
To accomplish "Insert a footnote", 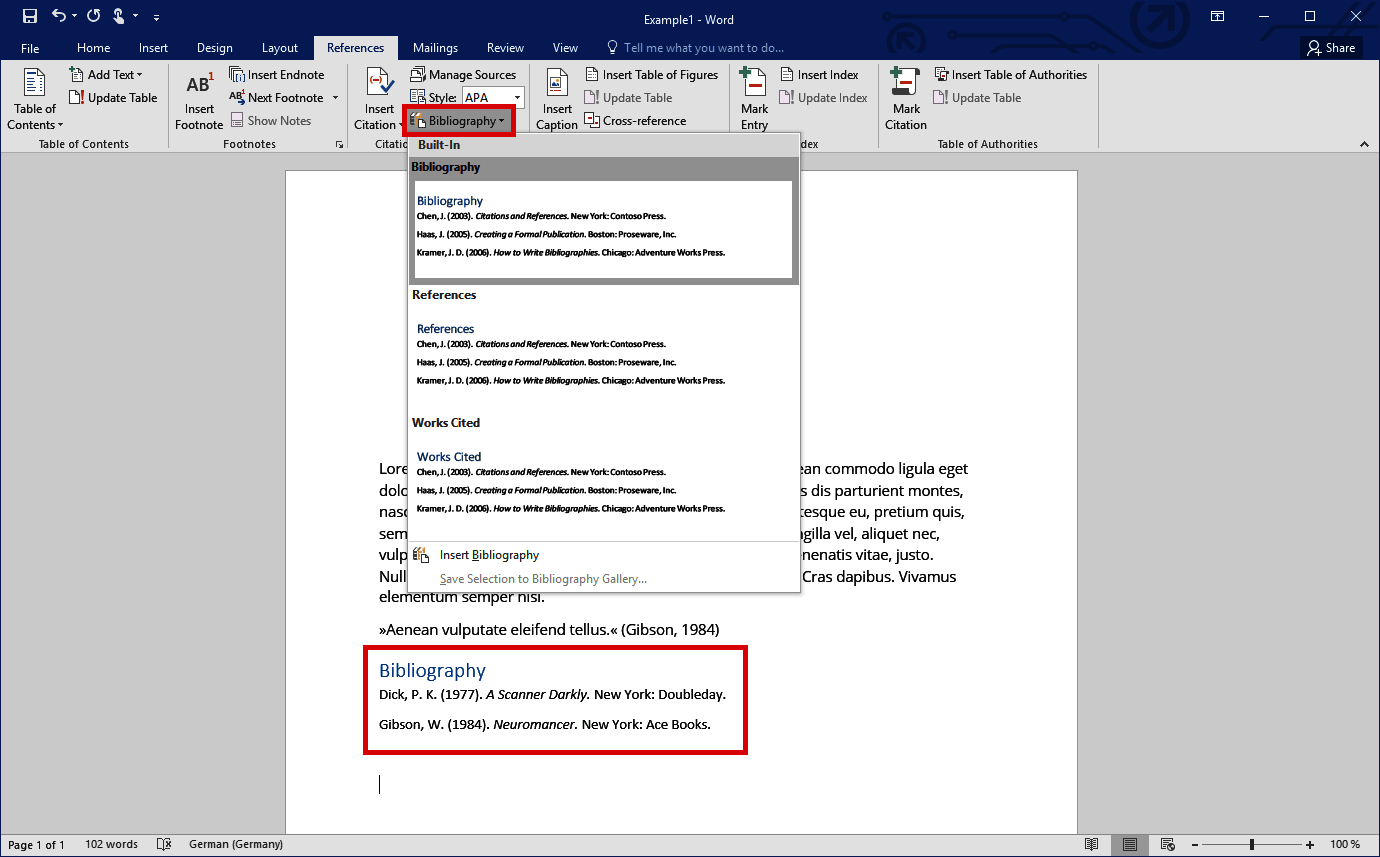I will pyautogui.click(x=198, y=97).
